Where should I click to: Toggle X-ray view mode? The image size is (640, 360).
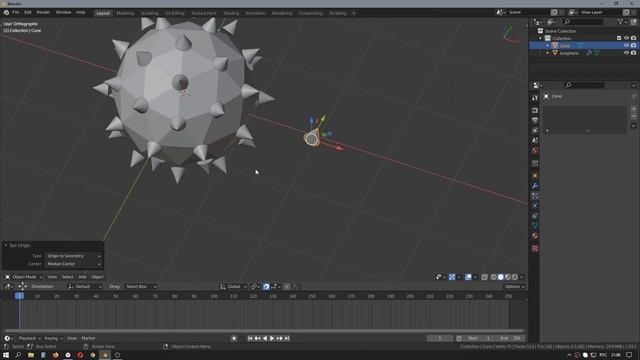pos(484,277)
